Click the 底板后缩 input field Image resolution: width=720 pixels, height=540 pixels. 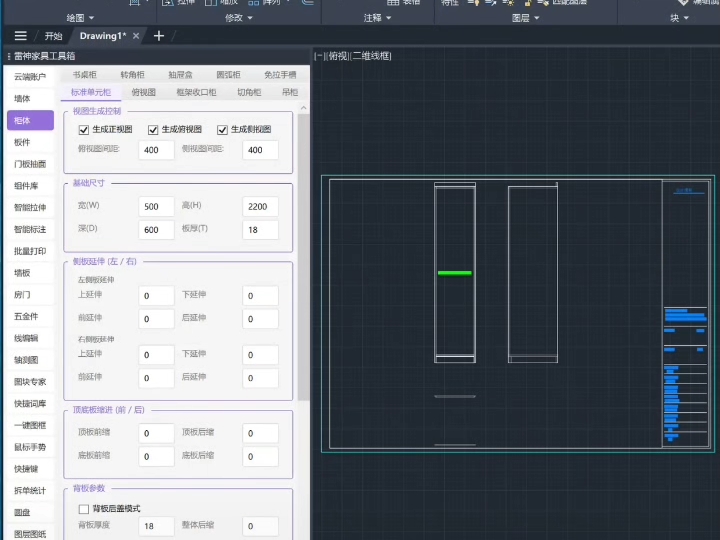click(260, 456)
